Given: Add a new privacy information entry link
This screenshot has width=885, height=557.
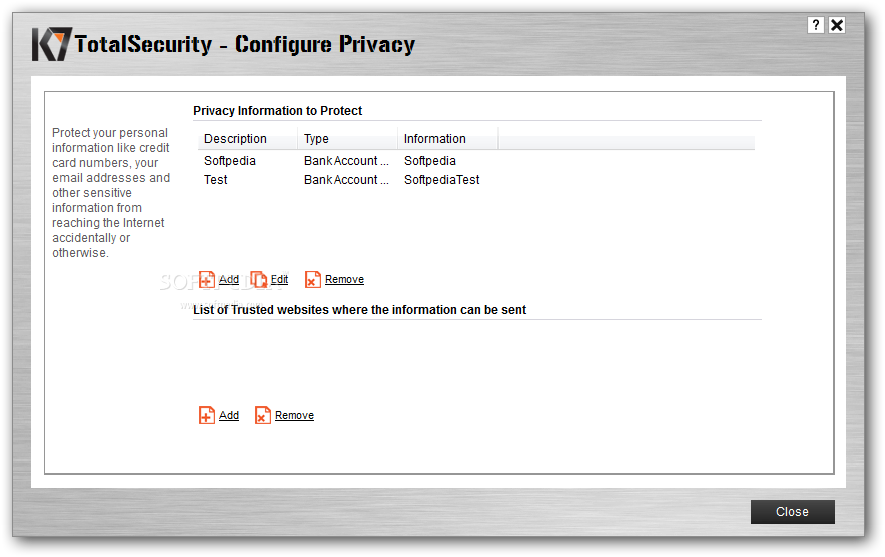Looking at the screenshot, I should pos(229,279).
